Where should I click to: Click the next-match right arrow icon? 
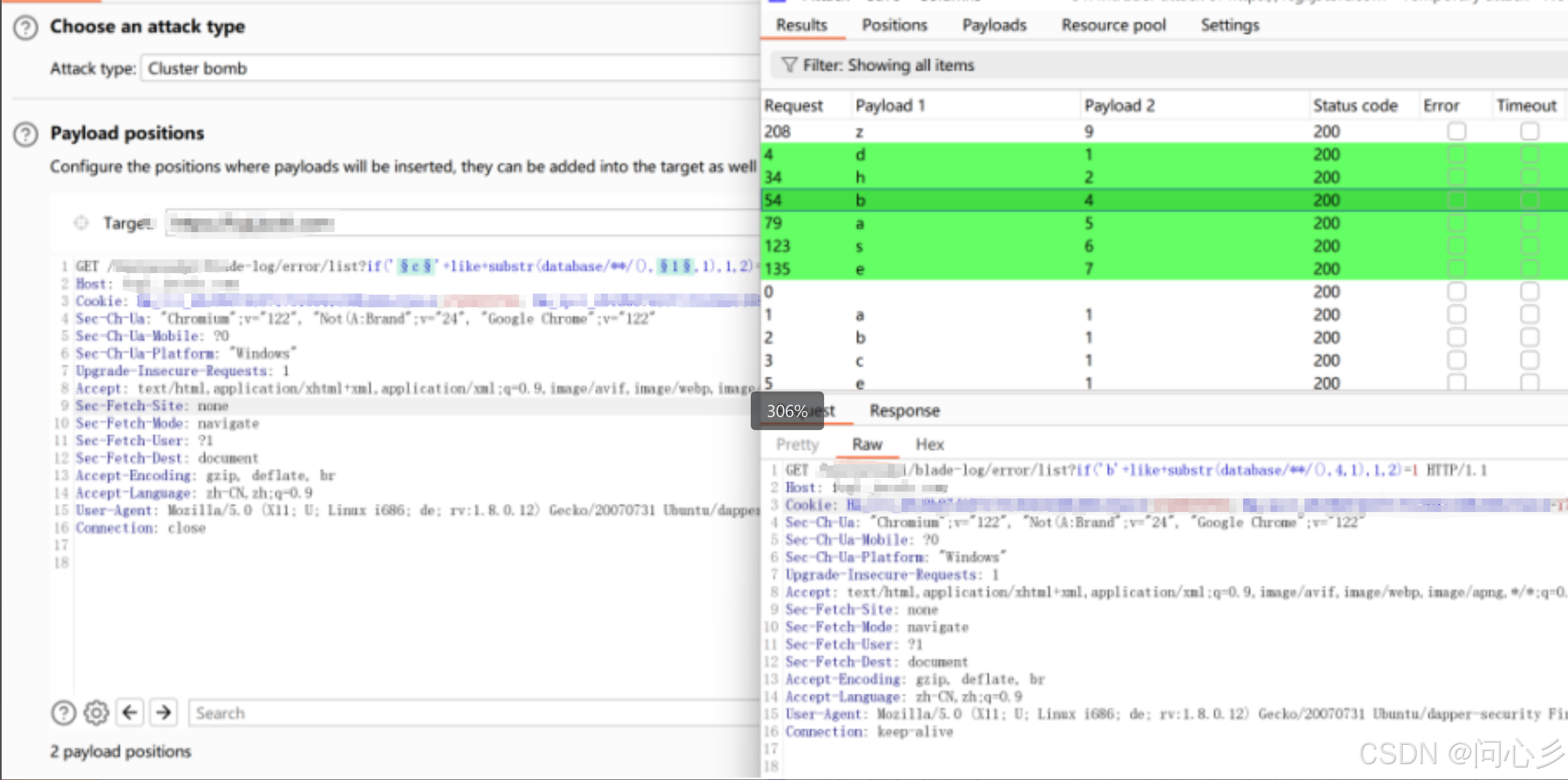click(163, 712)
